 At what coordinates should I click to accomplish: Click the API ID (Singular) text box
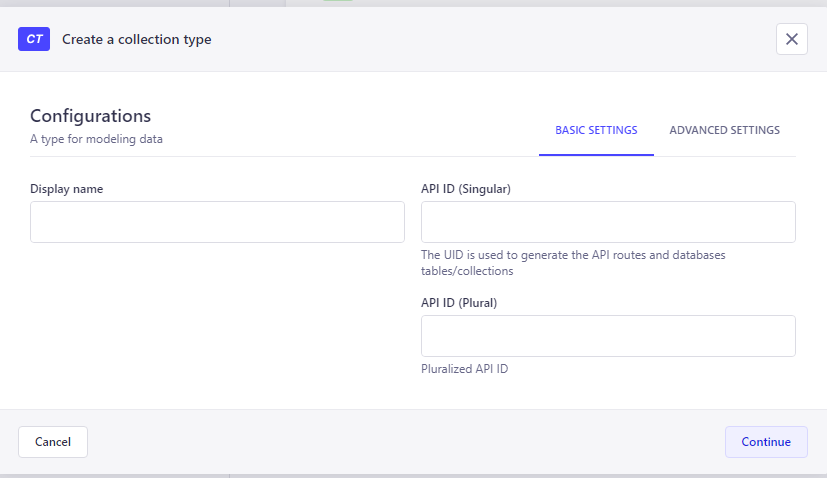point(608,222)
